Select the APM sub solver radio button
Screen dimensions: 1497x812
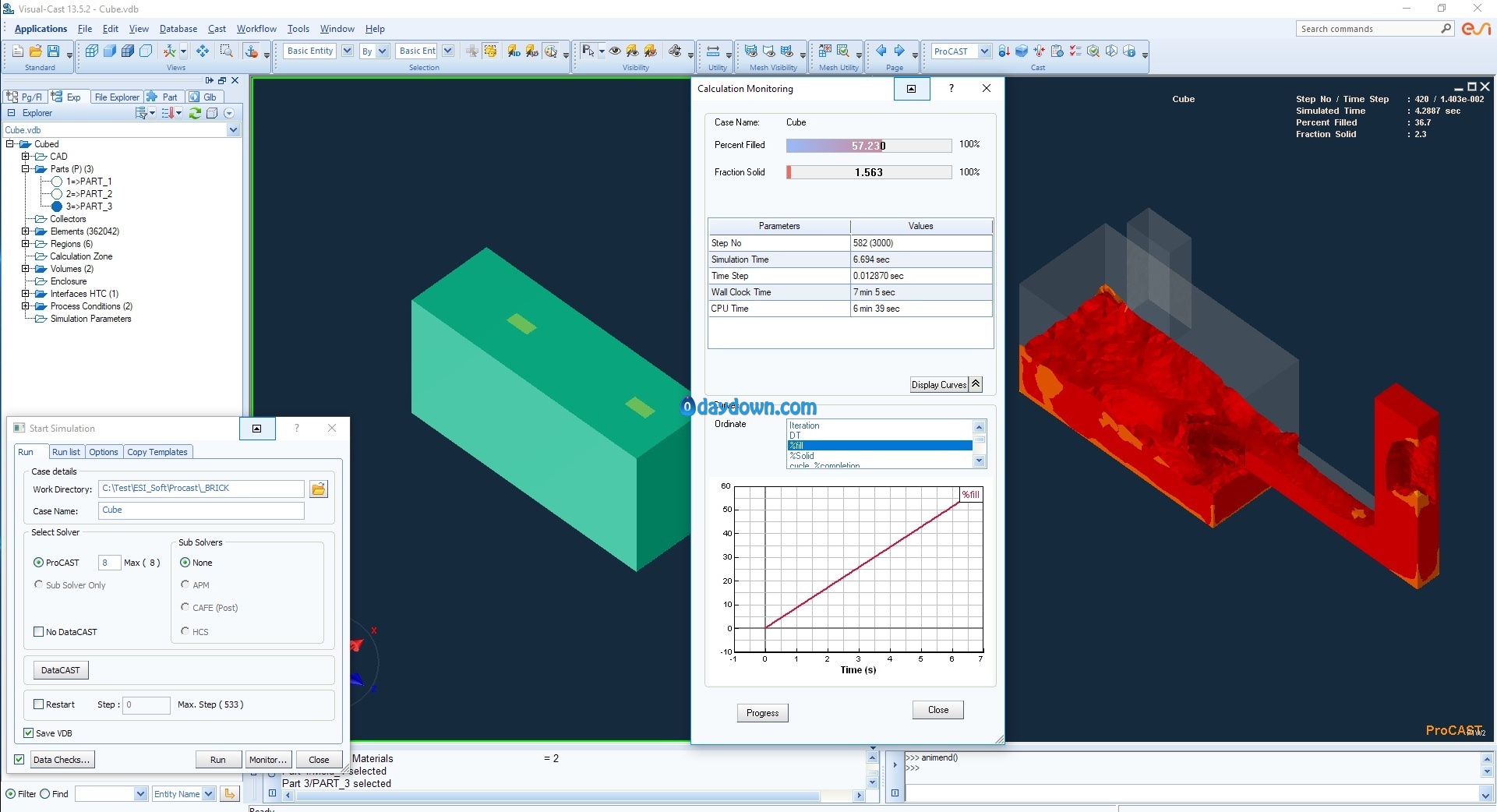[x=185, y=584]
